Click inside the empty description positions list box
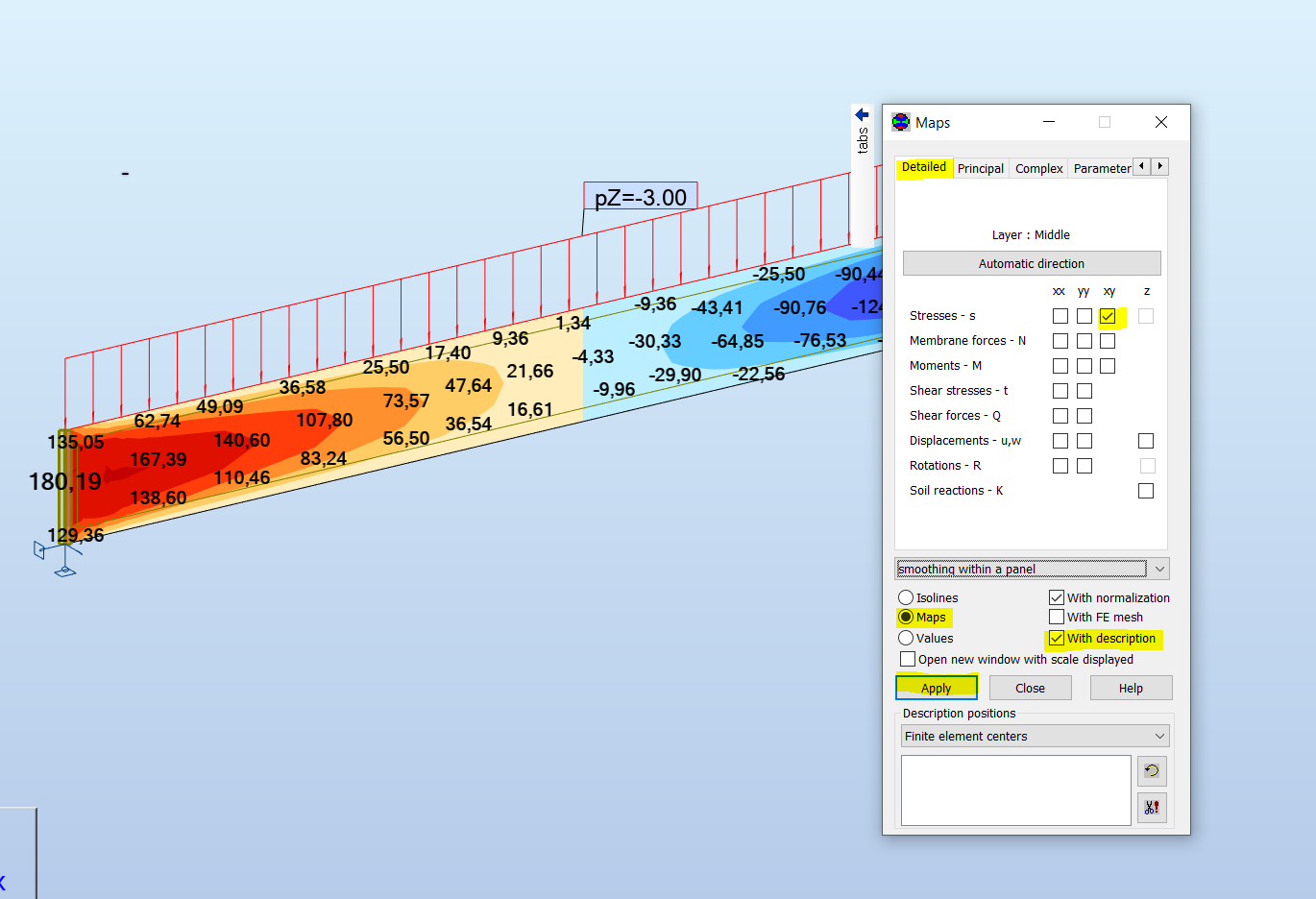 (x=1015, y=790)
